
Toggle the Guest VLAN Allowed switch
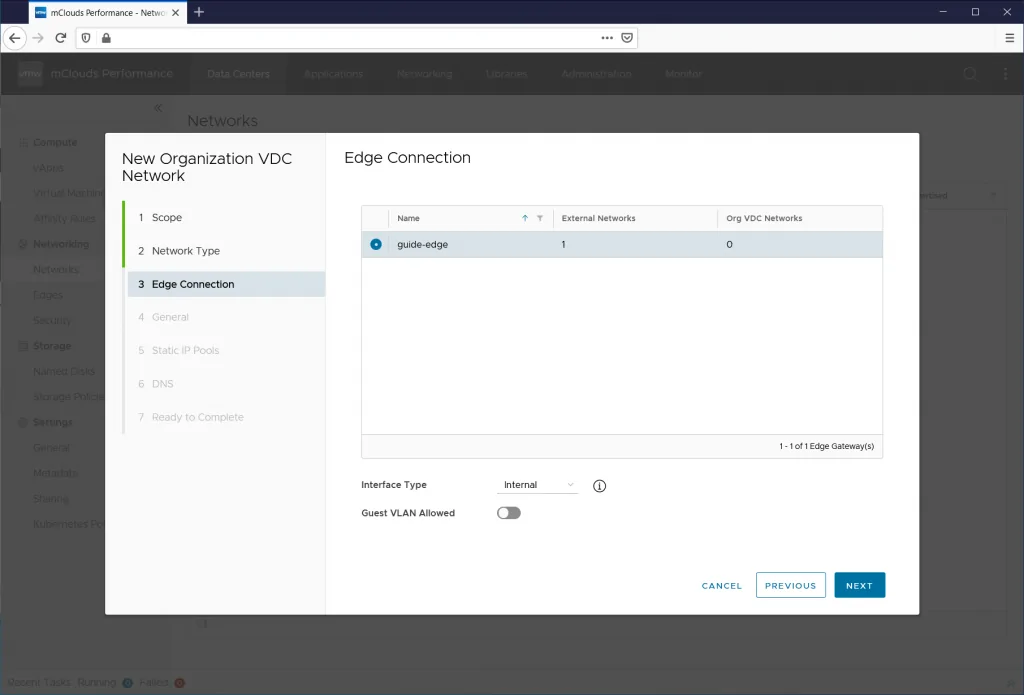coord(509,513)
